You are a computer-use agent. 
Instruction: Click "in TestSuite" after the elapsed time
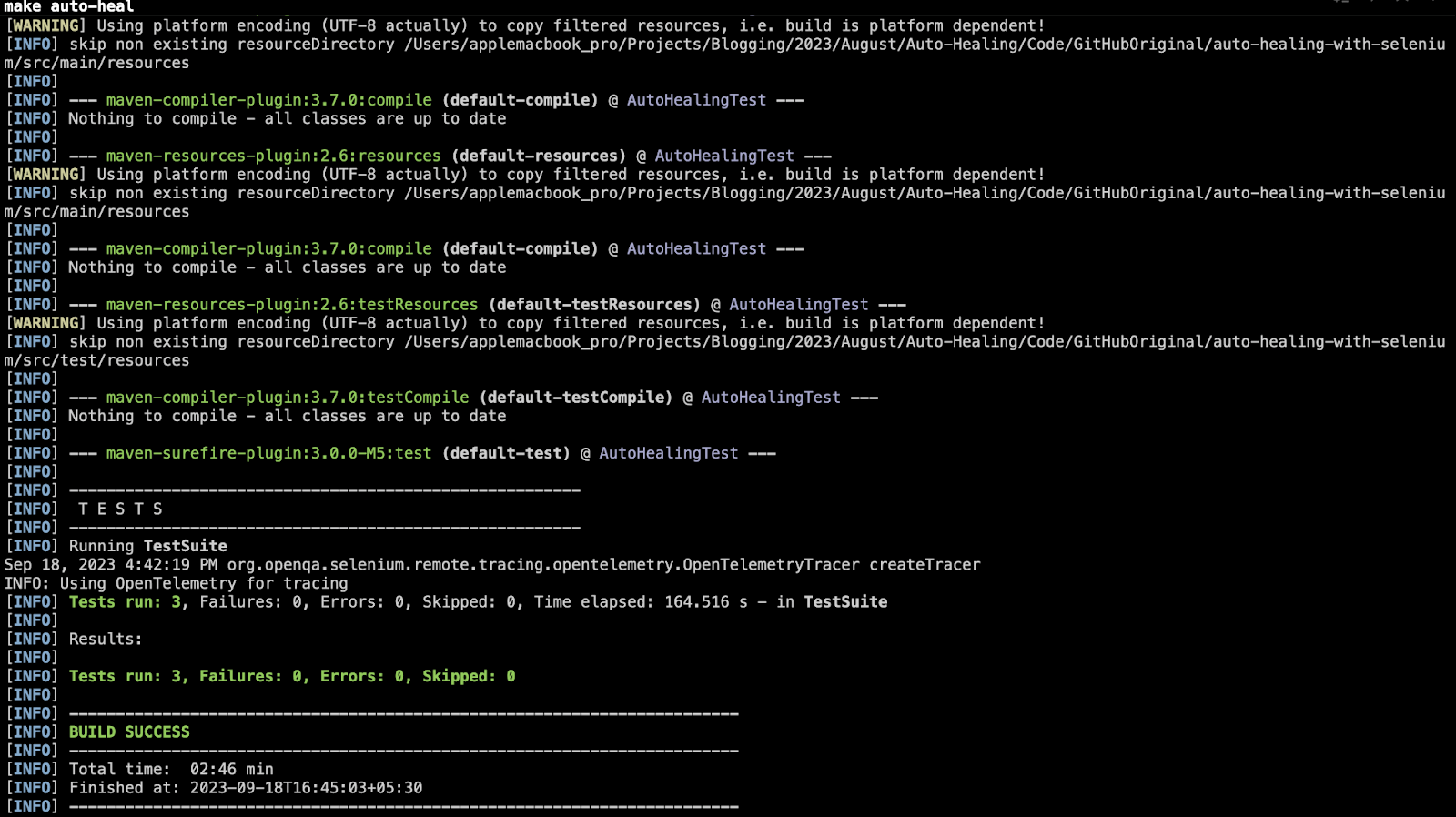click(832, 601)
